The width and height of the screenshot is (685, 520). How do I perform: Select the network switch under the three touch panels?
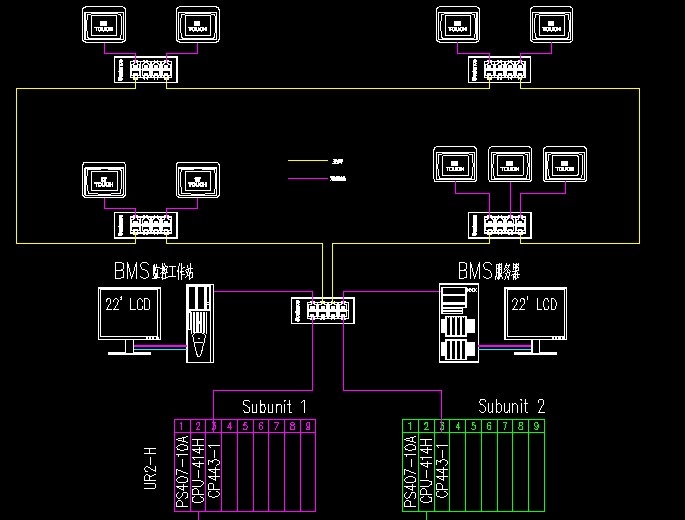pos(500,225)
